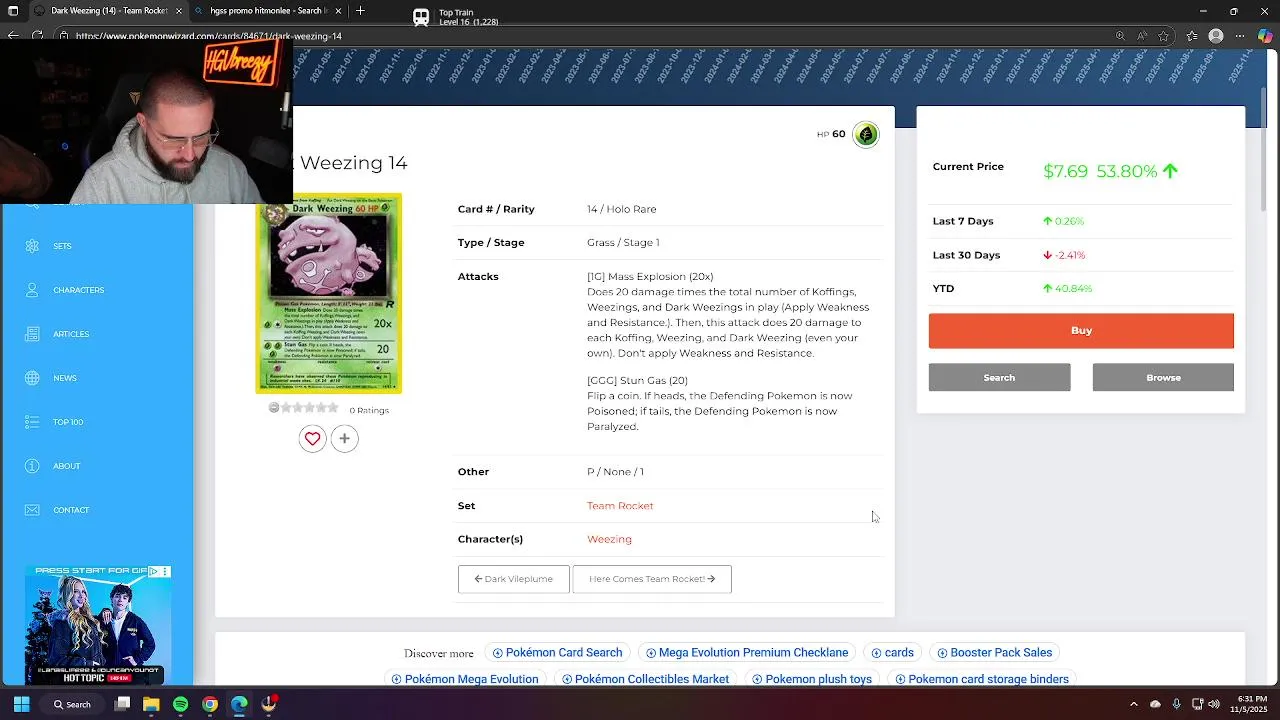Bookmark this page with the star icon

pyautogui.click(x=1164, y=36)
